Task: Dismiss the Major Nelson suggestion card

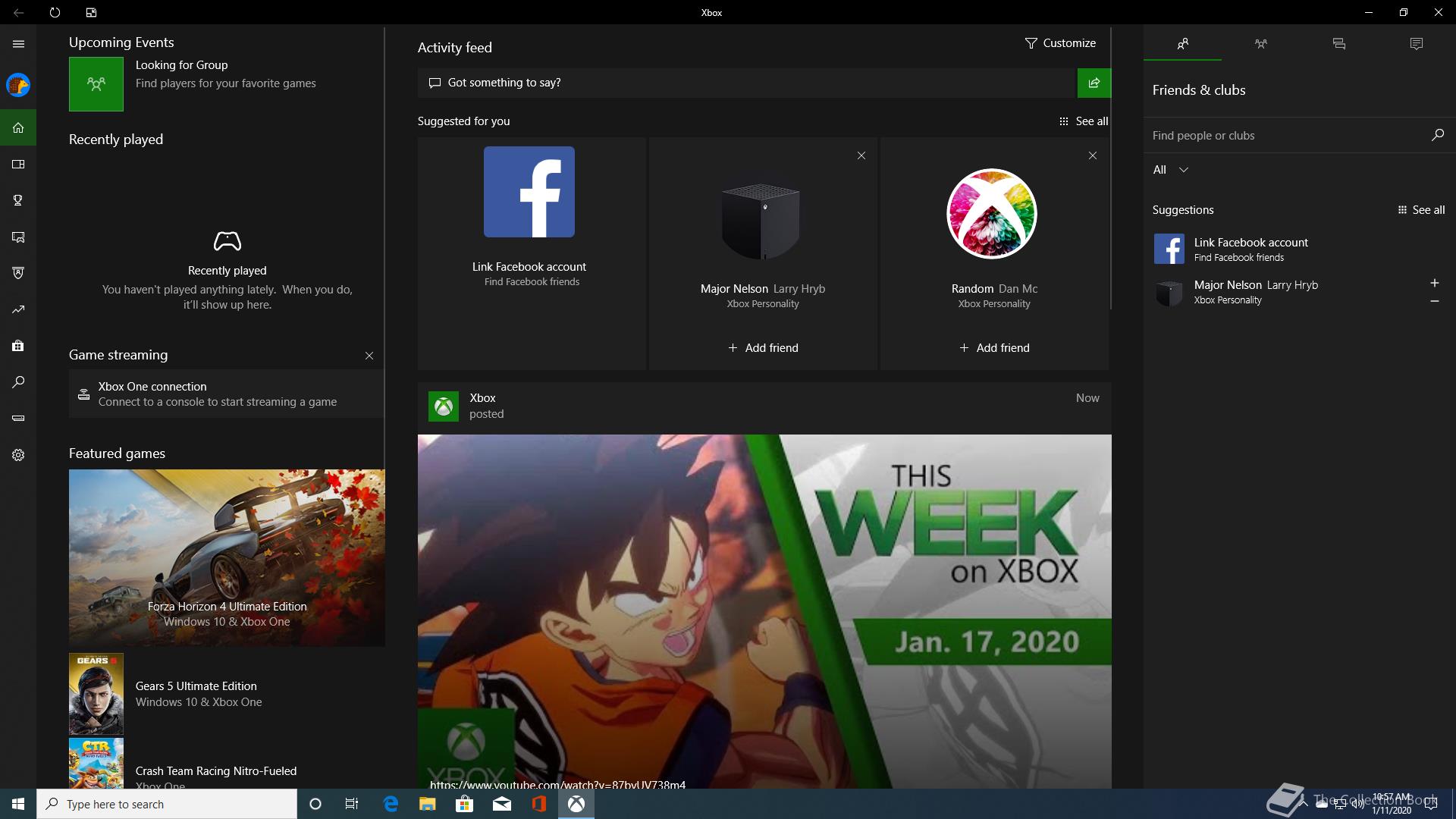Action: pyautogui.click(x=861, y=155)
